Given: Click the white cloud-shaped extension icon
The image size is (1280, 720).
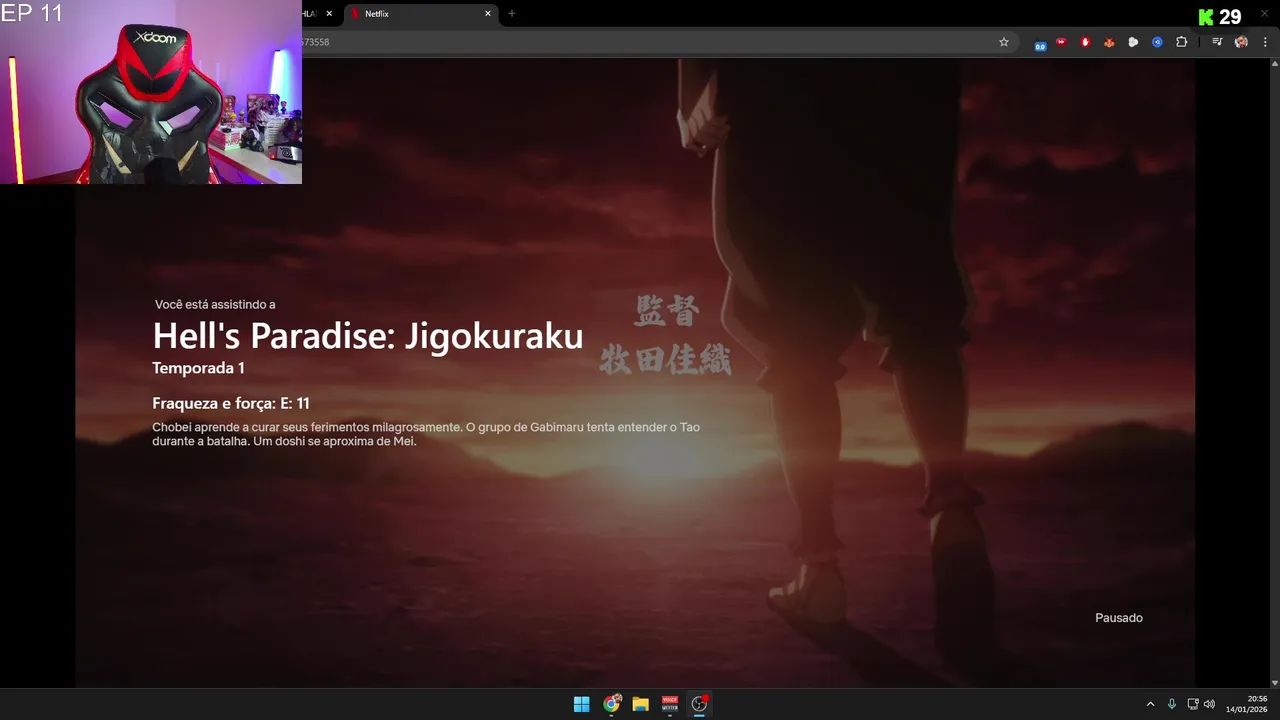Looking at the screenshot, I should point(1133,42).
